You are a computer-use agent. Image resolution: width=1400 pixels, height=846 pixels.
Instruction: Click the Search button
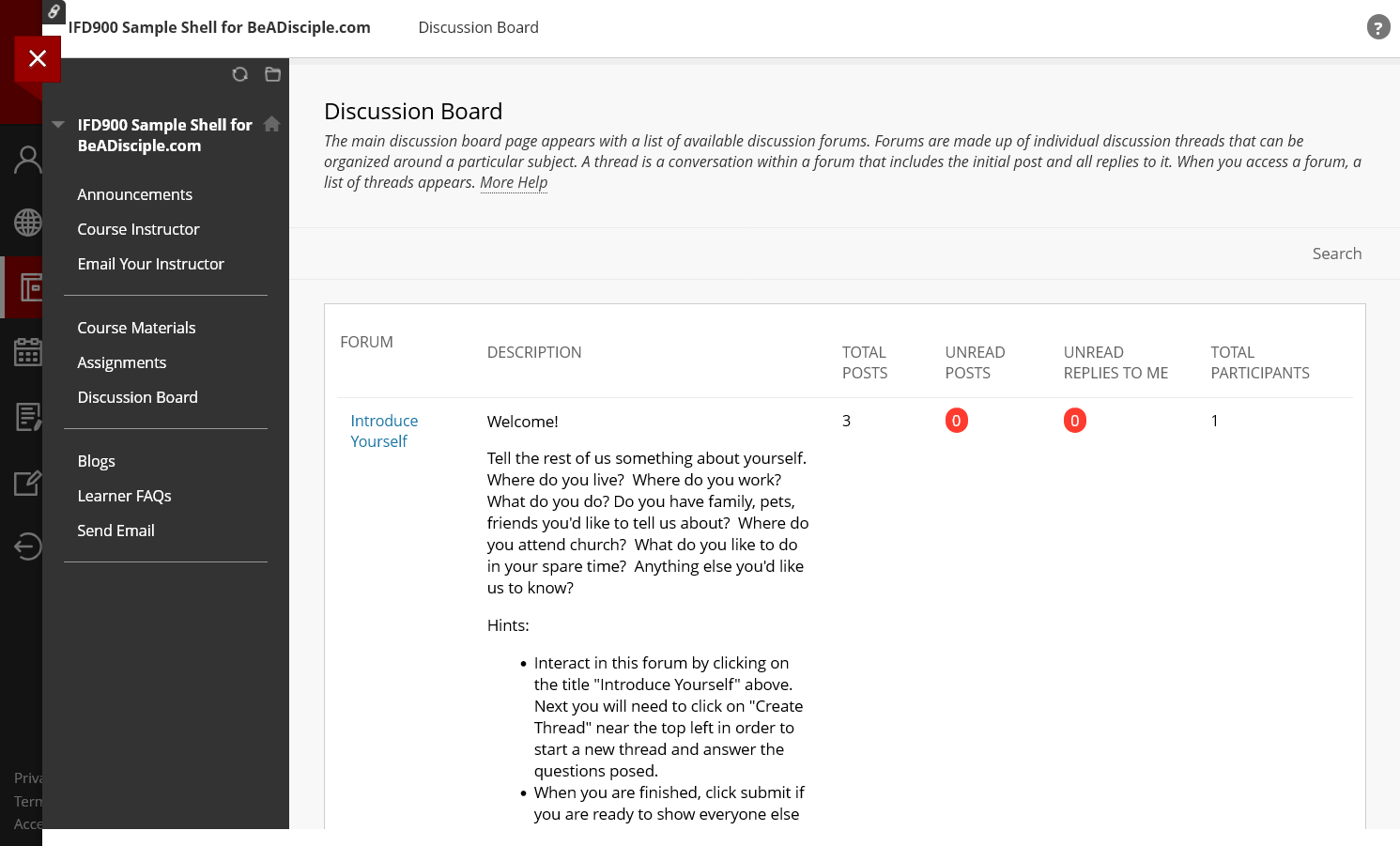[x=1337, y=254]
